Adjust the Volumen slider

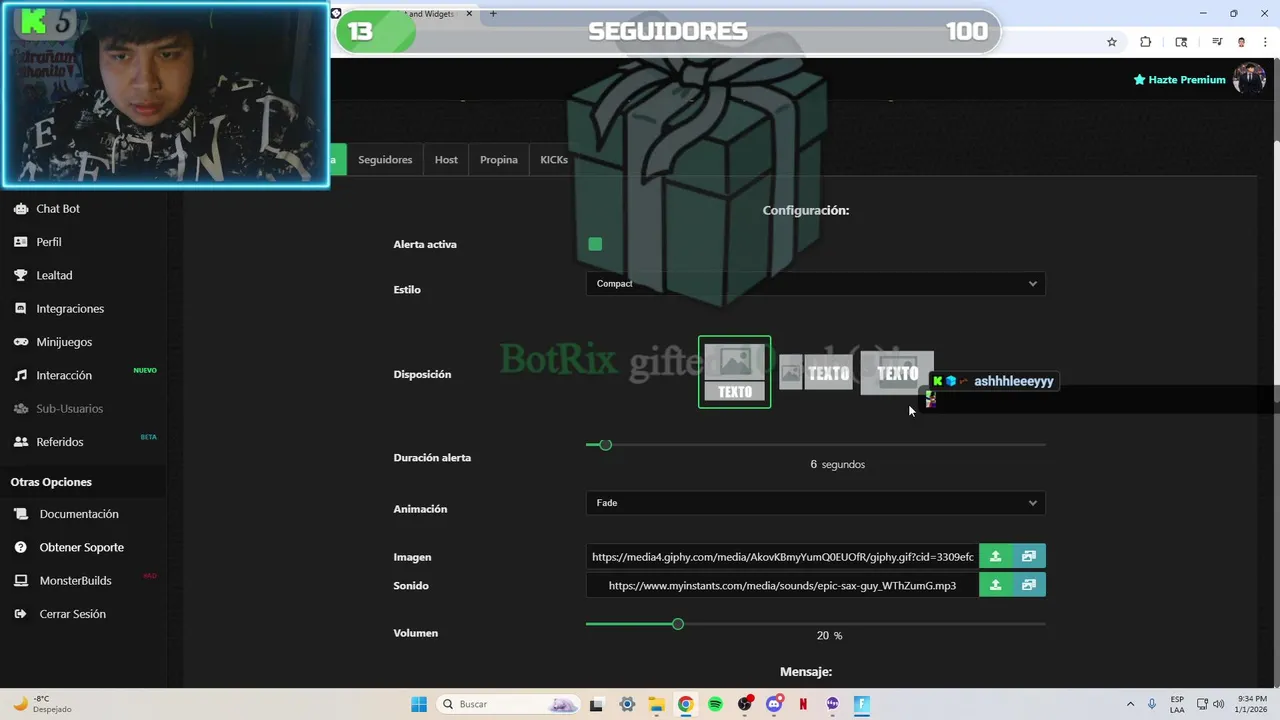[678, 624]
